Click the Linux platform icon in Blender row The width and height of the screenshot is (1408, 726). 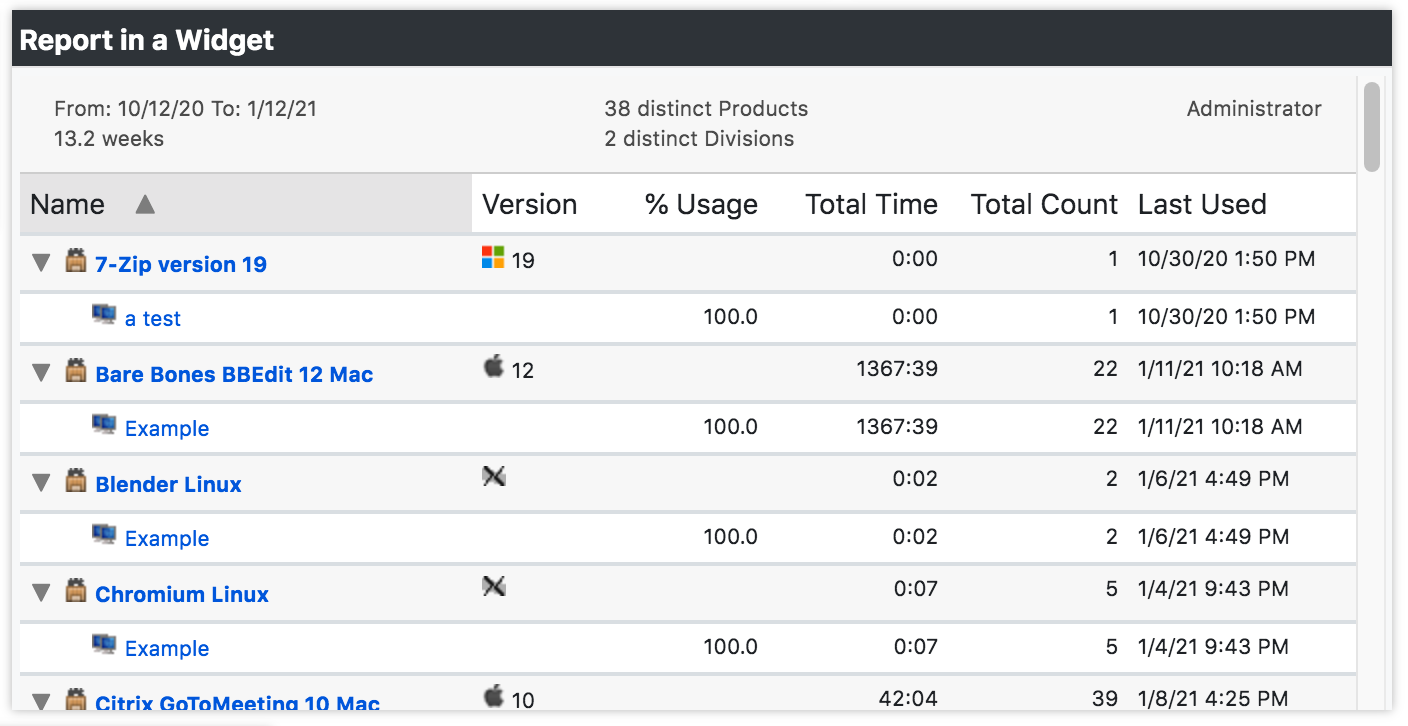494,477
